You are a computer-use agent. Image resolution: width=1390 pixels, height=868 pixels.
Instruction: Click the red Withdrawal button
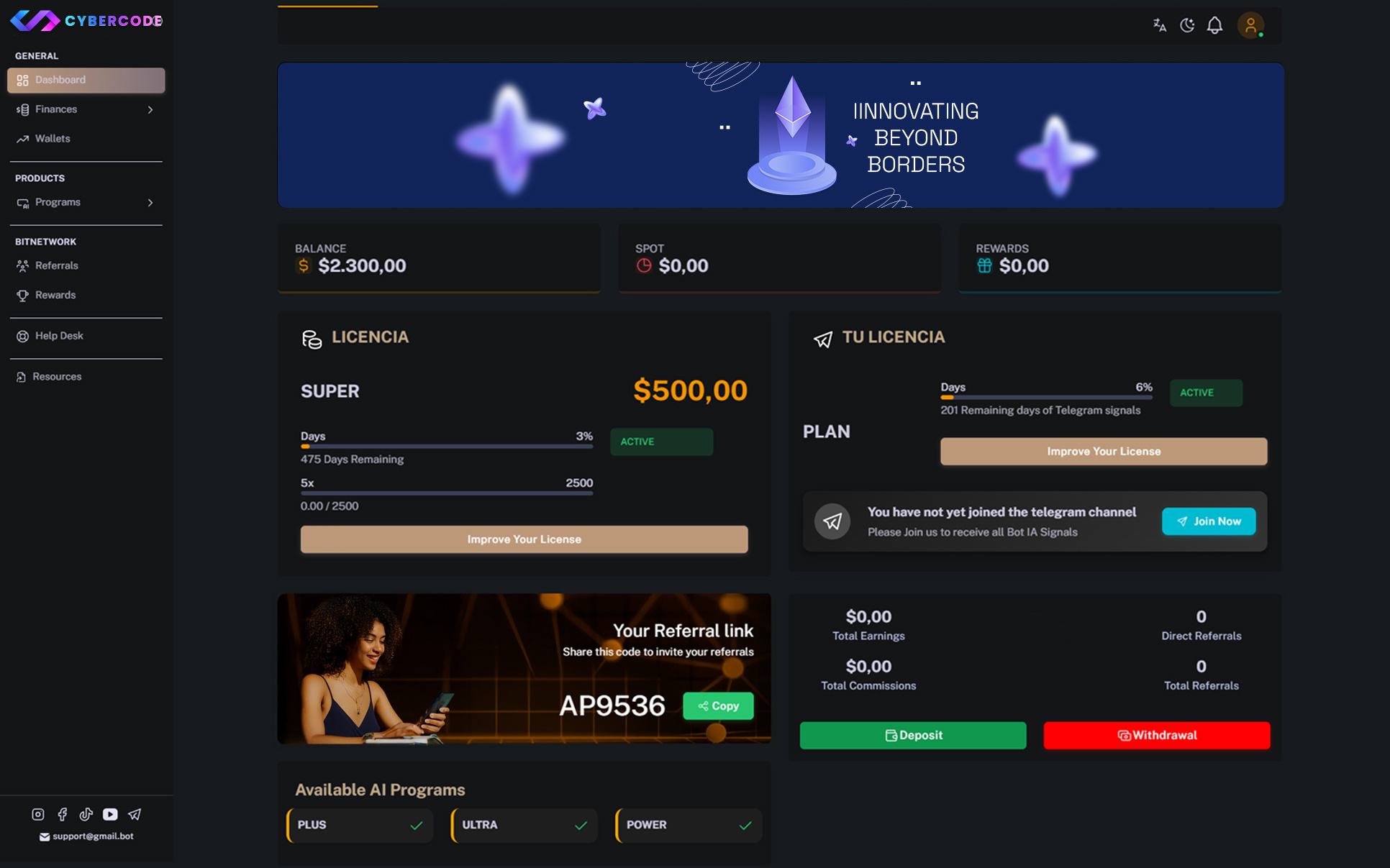(1157, 735)
